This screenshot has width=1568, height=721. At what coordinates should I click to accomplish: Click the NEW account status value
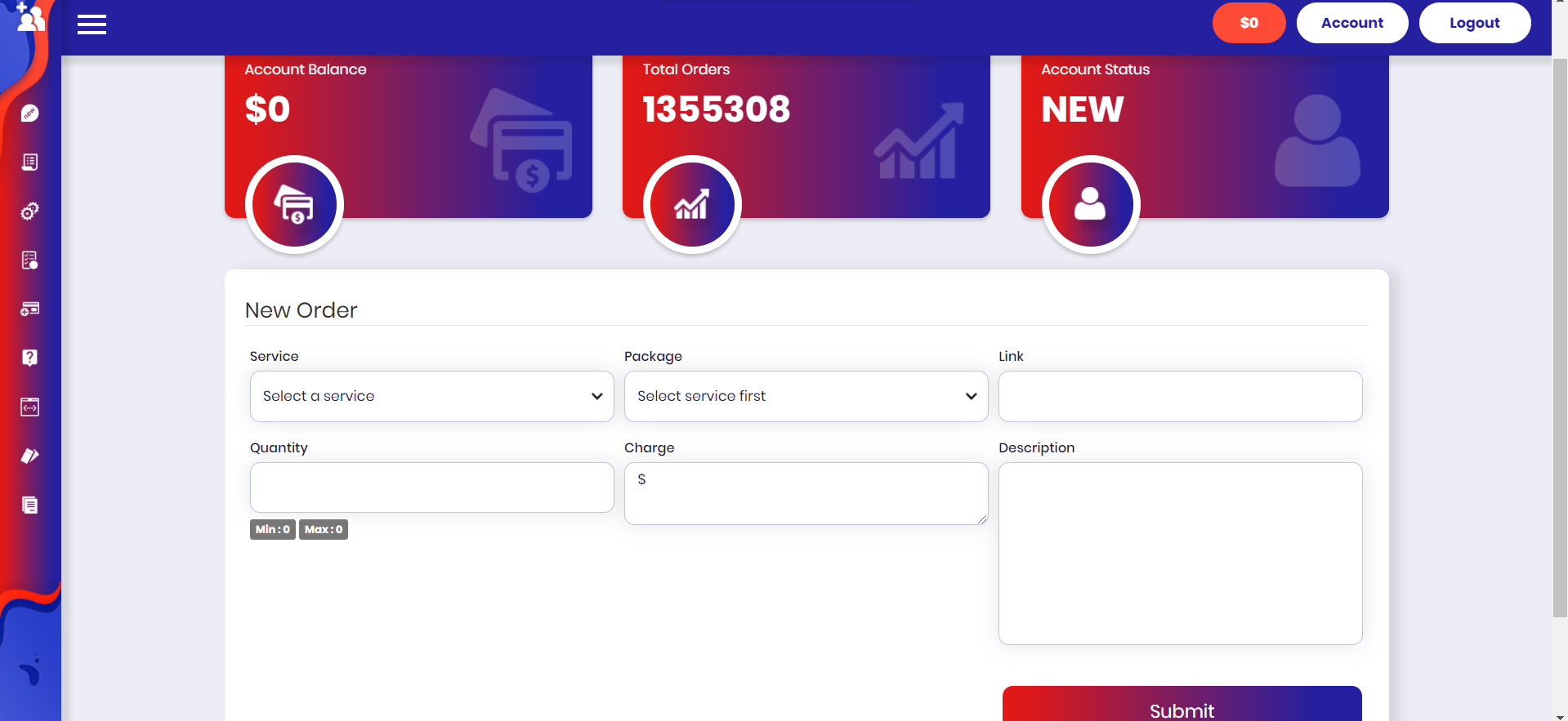[1083, 109]
